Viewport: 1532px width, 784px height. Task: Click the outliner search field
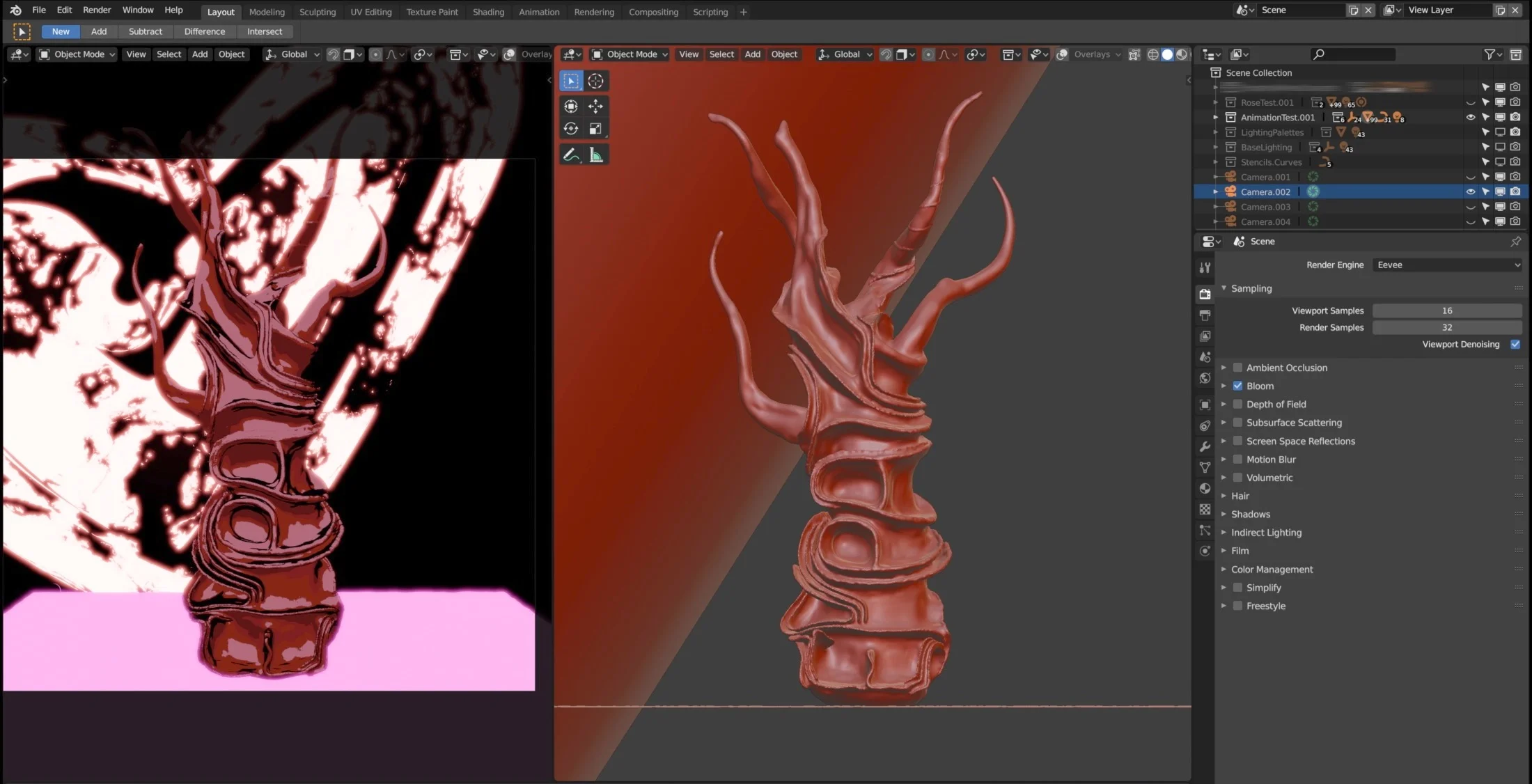coord(1352,54)
